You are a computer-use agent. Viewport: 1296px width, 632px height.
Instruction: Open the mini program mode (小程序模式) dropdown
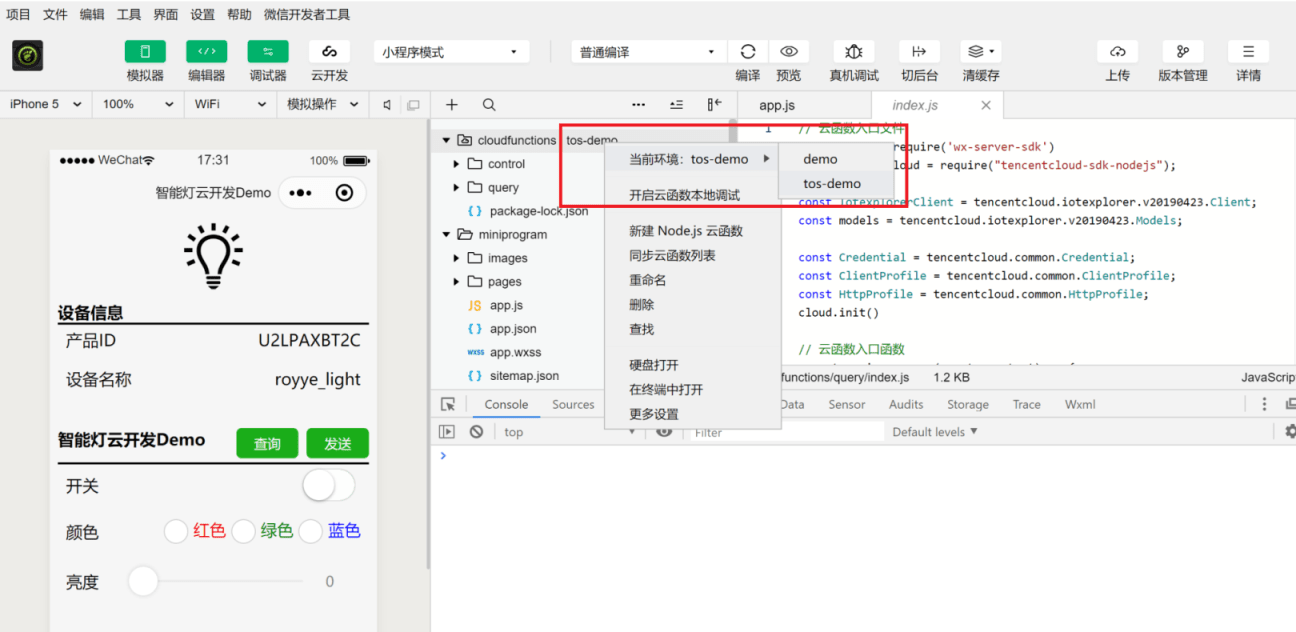tap(452, 52)
